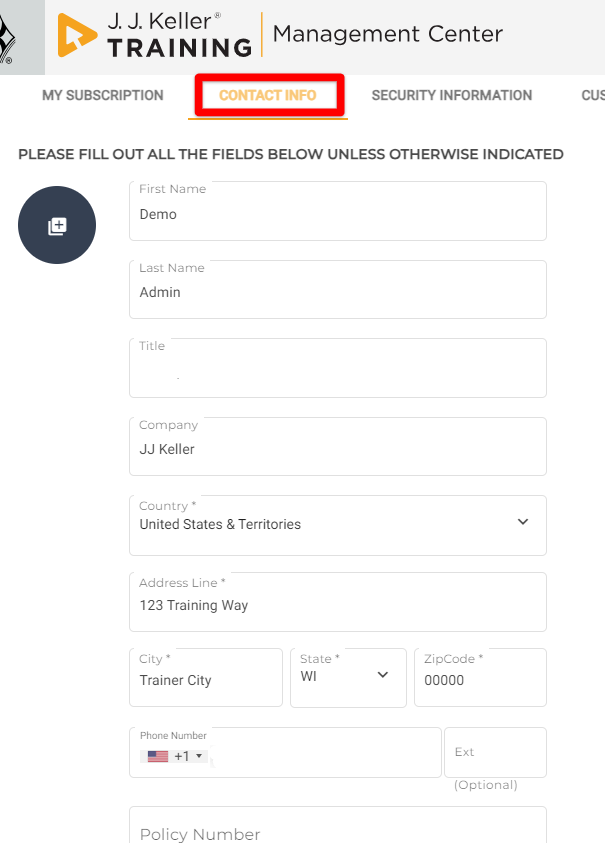Viewport: 605px width, 843px height.
Task: Click the empty Title field
Action: coord(337,371)
